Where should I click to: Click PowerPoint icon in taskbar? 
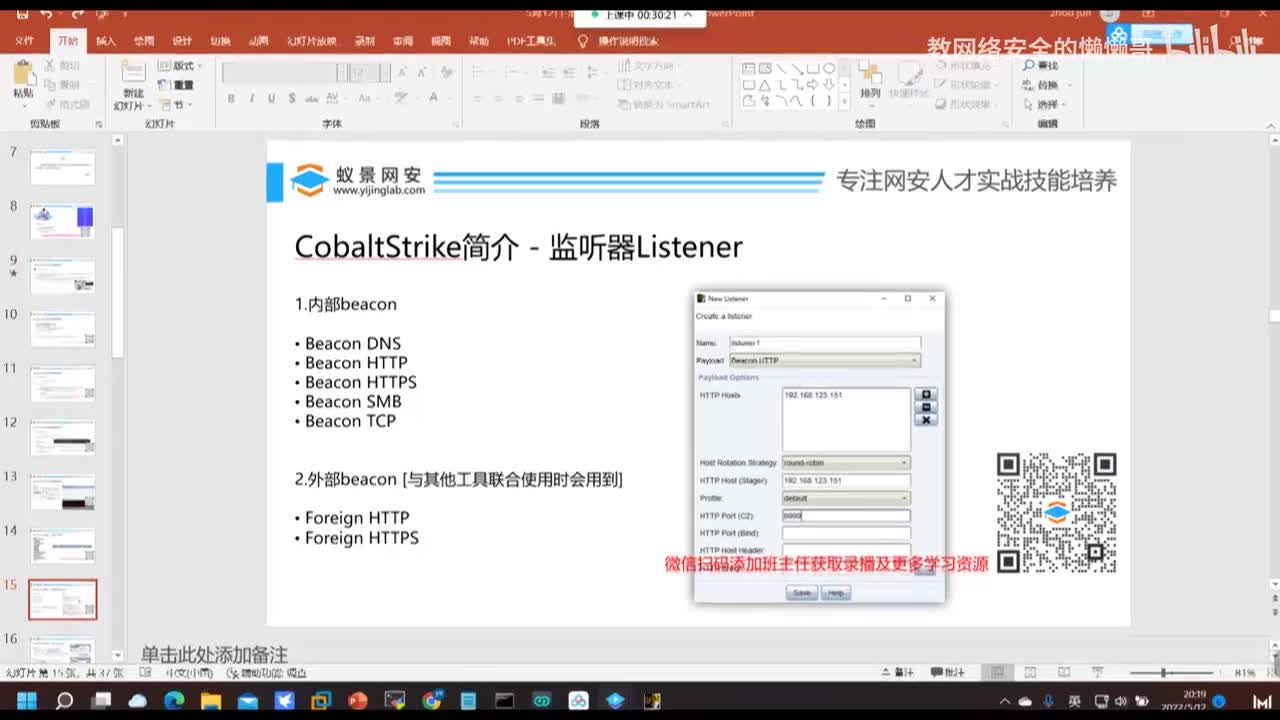point(358,700)
